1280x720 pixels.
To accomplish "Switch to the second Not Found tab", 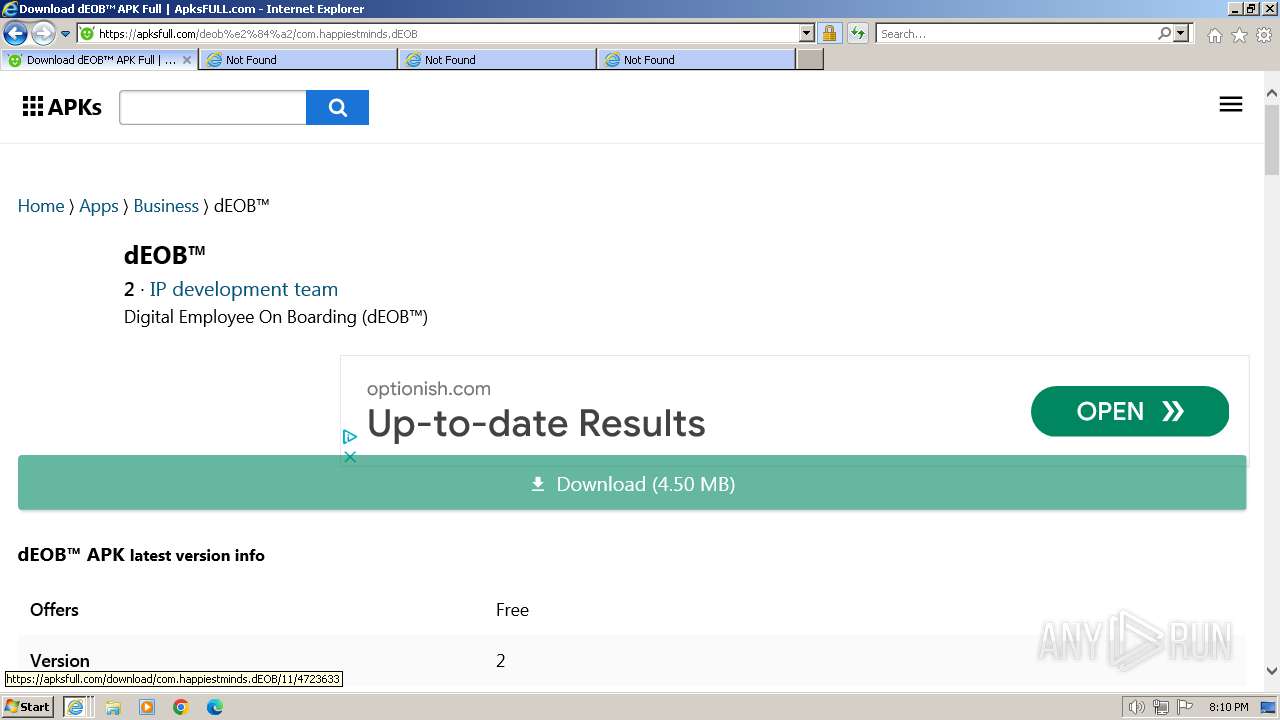I will point(497,60).
